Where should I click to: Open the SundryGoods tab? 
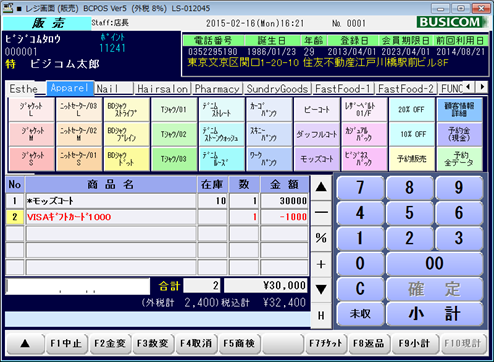point(277,89)
